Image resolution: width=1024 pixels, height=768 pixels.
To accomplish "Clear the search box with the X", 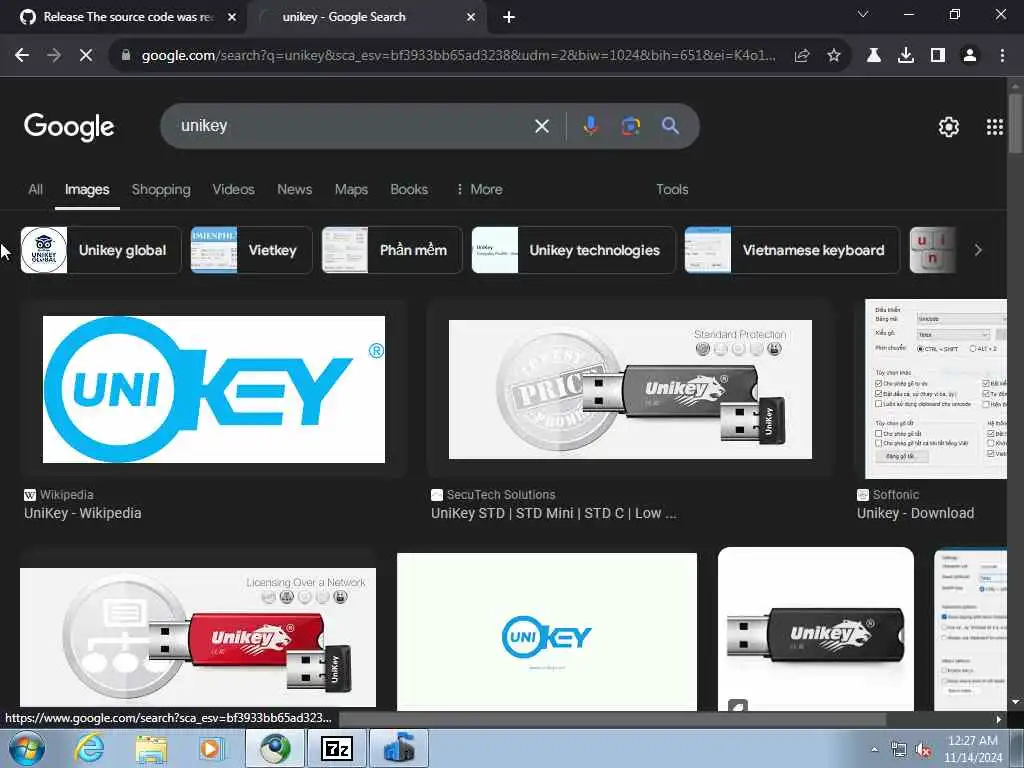I will 542,126.
